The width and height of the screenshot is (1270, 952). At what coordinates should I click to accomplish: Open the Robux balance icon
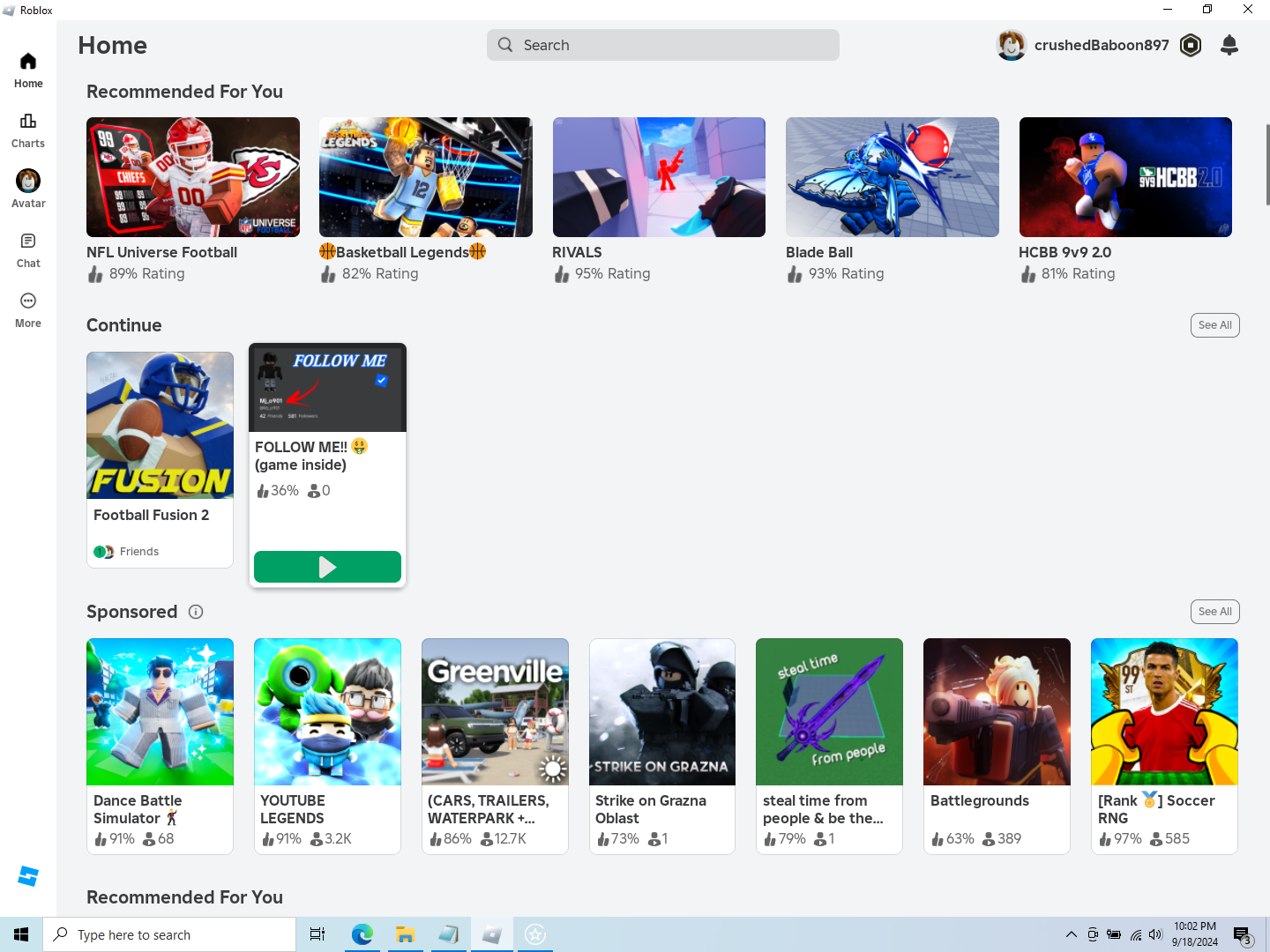click(1191, 45)
